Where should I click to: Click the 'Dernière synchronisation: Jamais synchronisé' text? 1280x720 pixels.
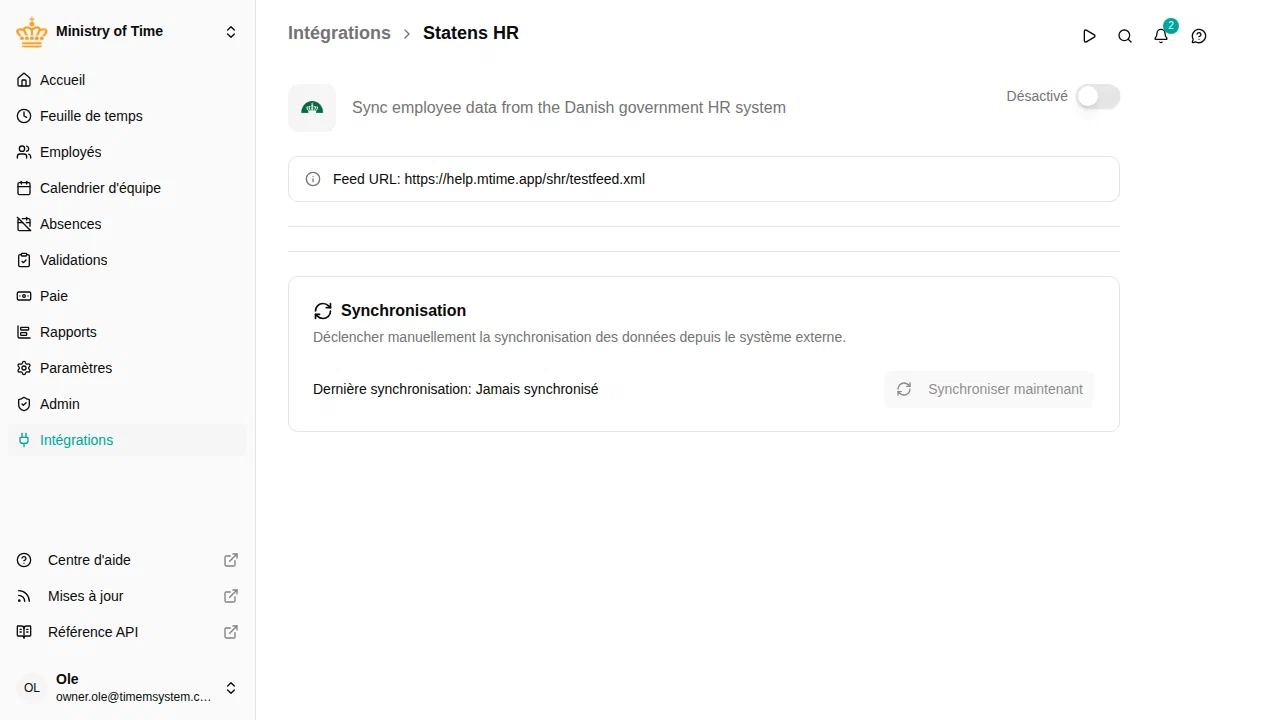click(x=455, y=389)
